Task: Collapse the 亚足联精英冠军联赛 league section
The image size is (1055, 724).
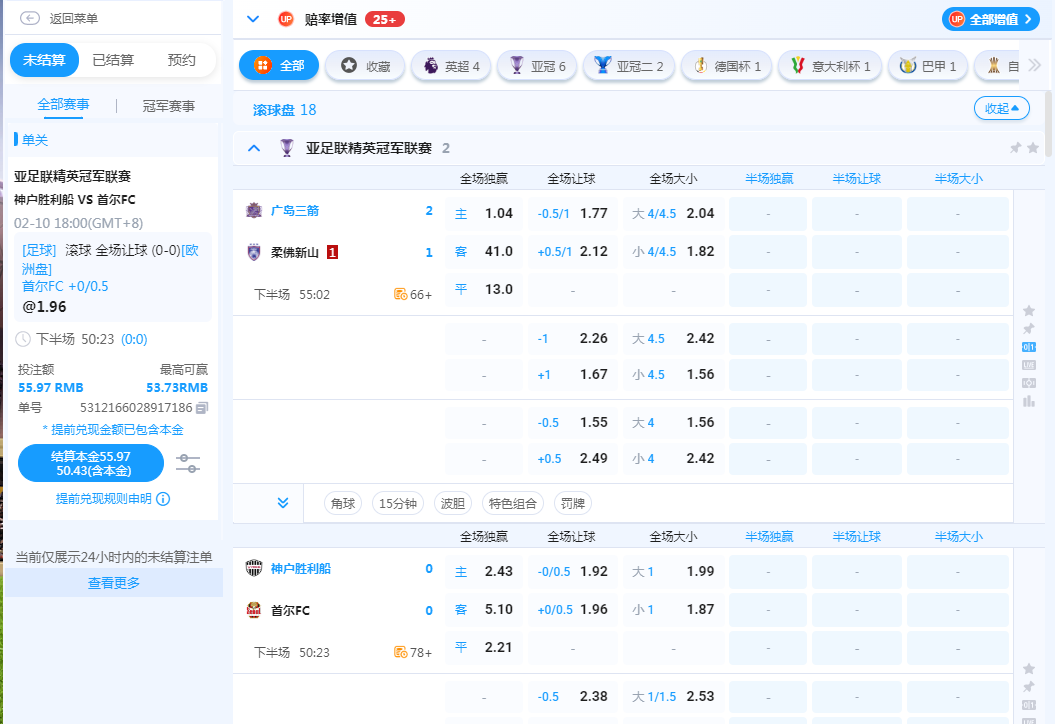Action: (254, 148)
